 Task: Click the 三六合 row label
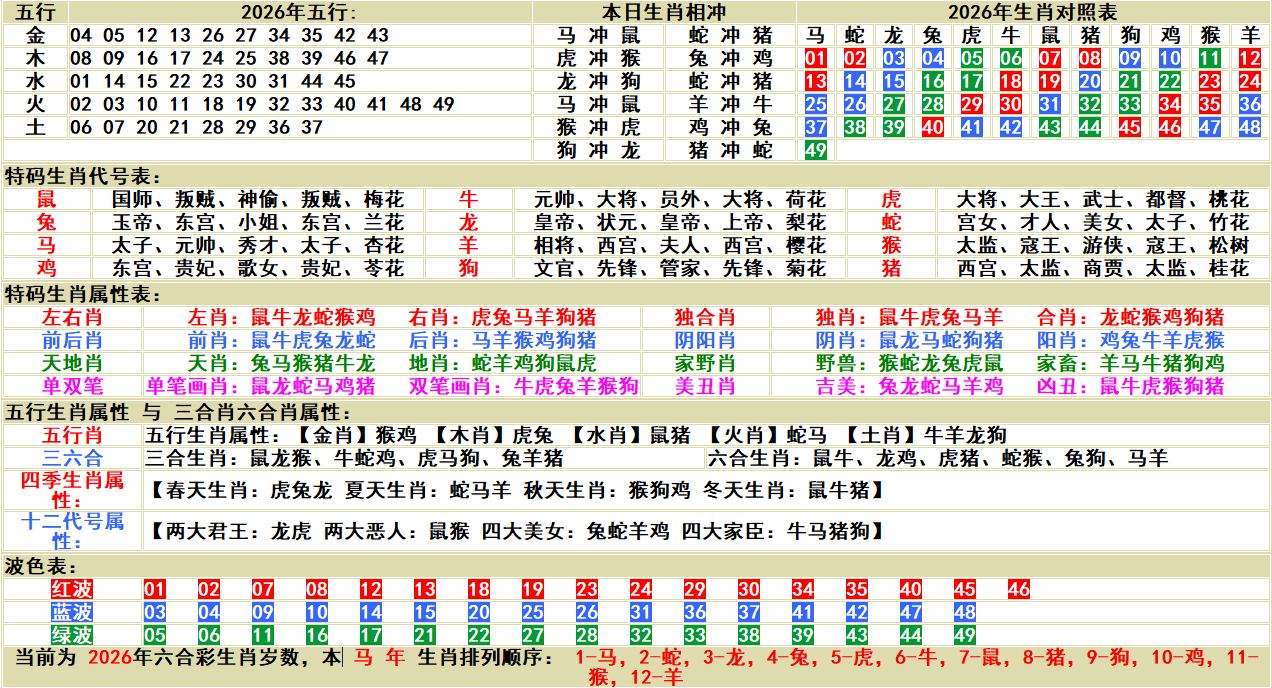pyautogui.click(x=72, y=458)
